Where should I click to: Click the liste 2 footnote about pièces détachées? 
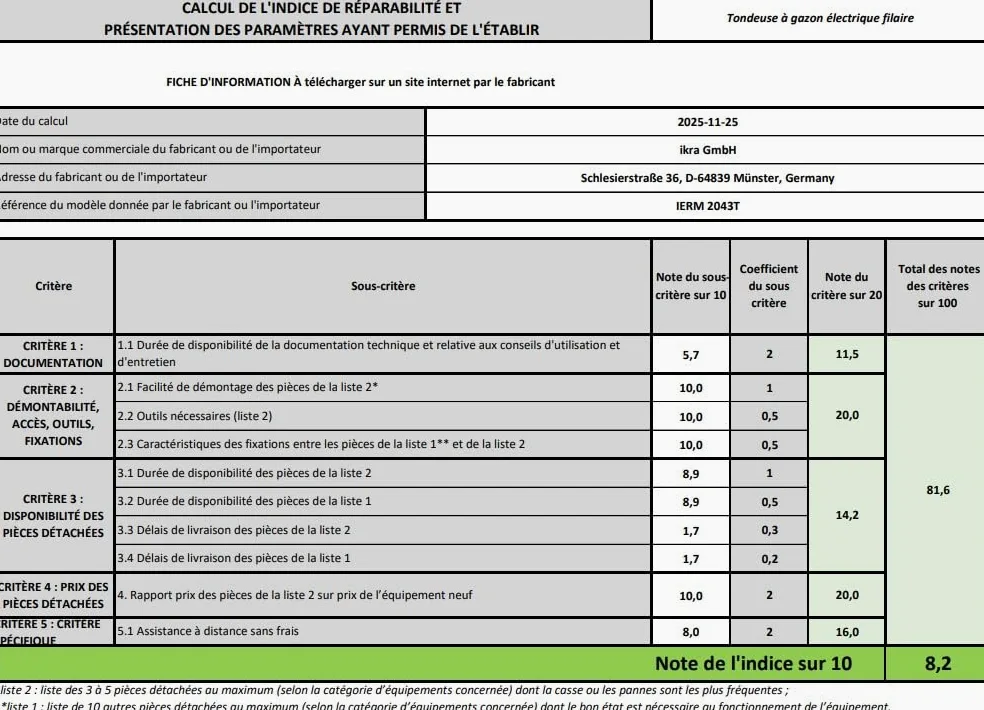point(395,690)
